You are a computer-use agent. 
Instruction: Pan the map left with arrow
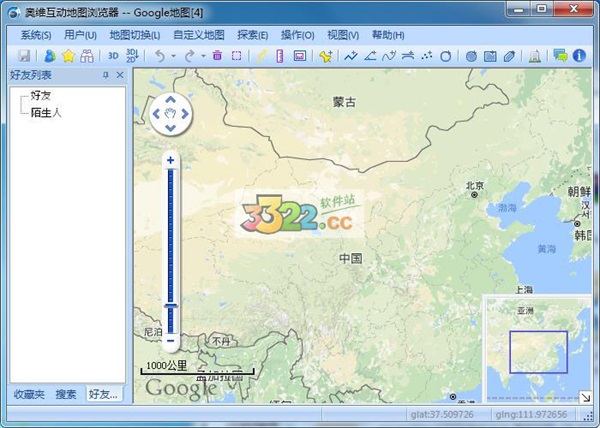coord(156,114)
